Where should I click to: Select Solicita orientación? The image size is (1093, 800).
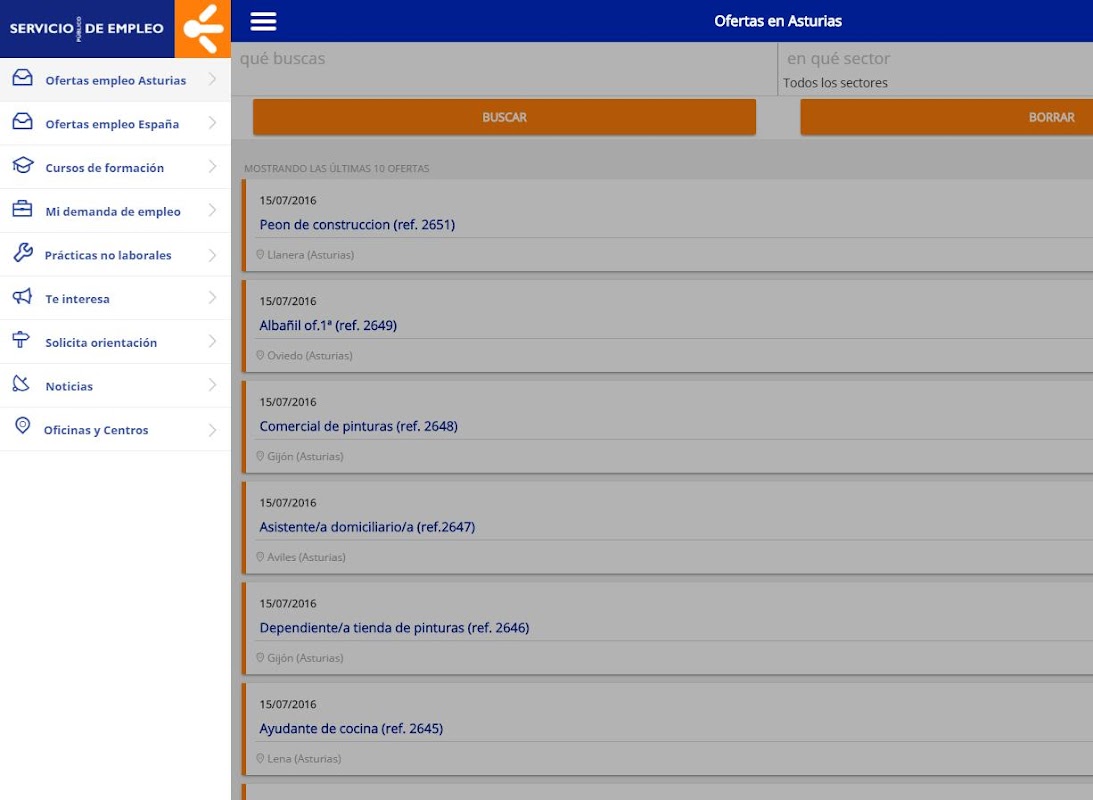[115, 342]
